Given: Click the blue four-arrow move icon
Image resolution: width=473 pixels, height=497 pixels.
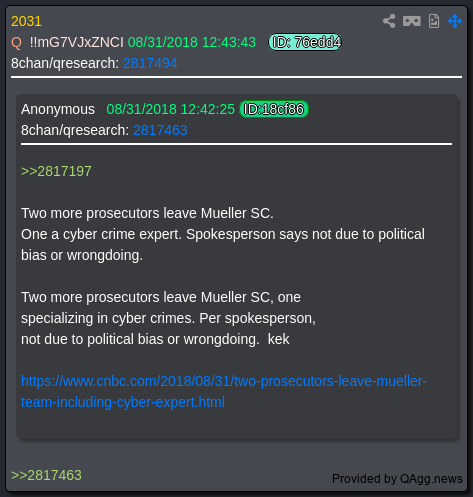Looking at the screenshot, I should tap(455, 21).
